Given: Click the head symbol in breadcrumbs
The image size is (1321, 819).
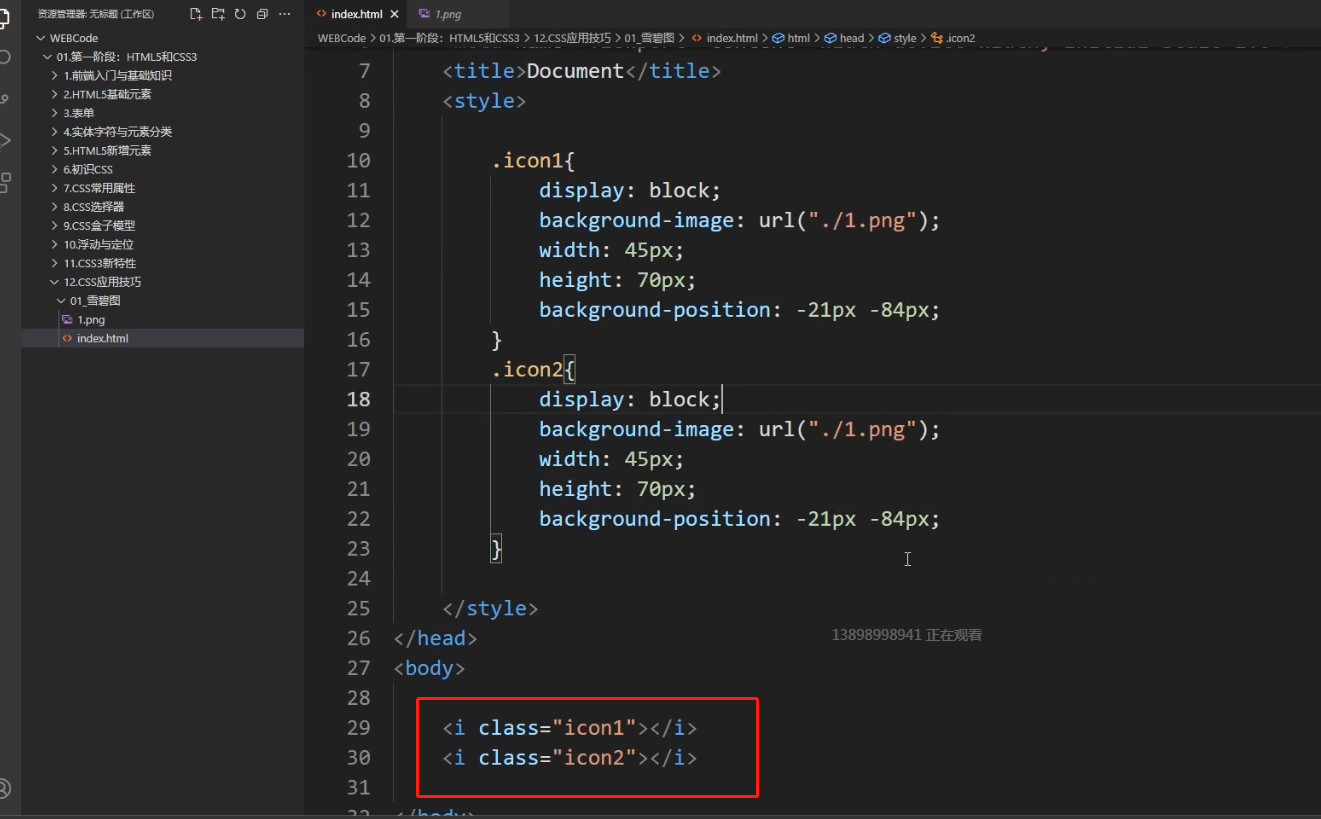Looking at the screenshot, I should click(x=844, y=38).
